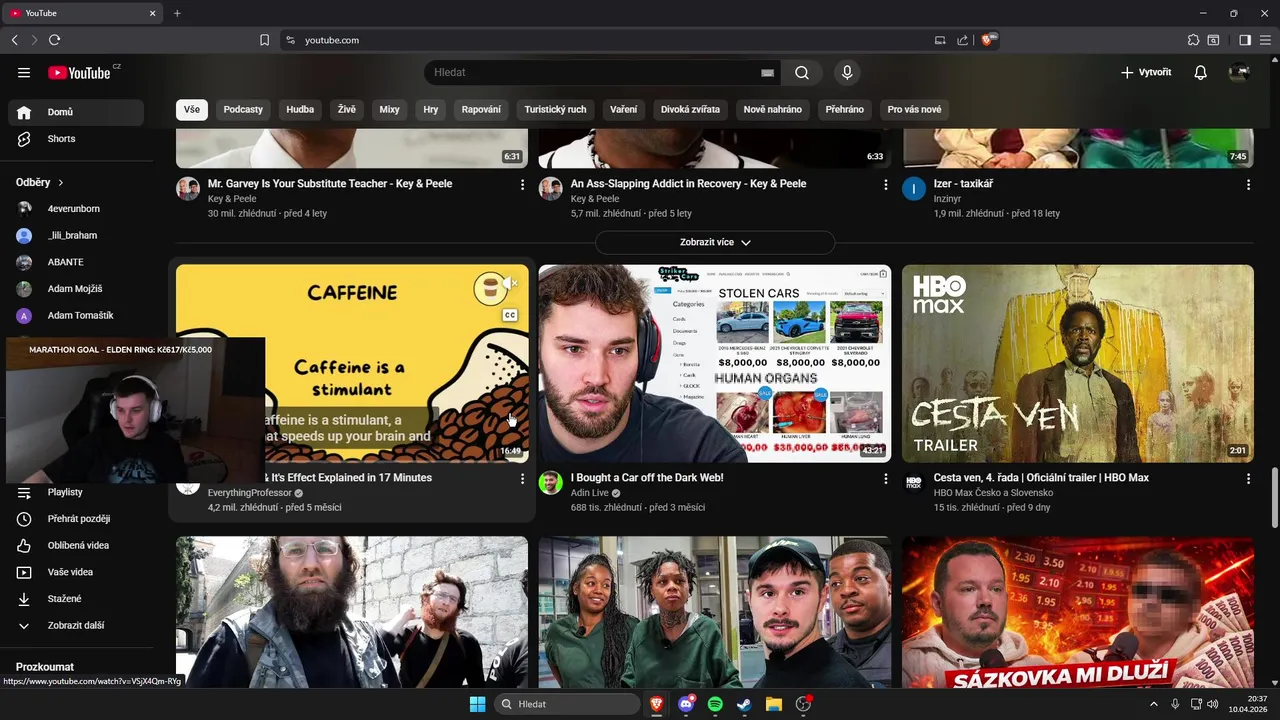Screen dimensions: 1280x720
Task: Open options for Mr. Garvey video
Action: (x=522, y=184)
